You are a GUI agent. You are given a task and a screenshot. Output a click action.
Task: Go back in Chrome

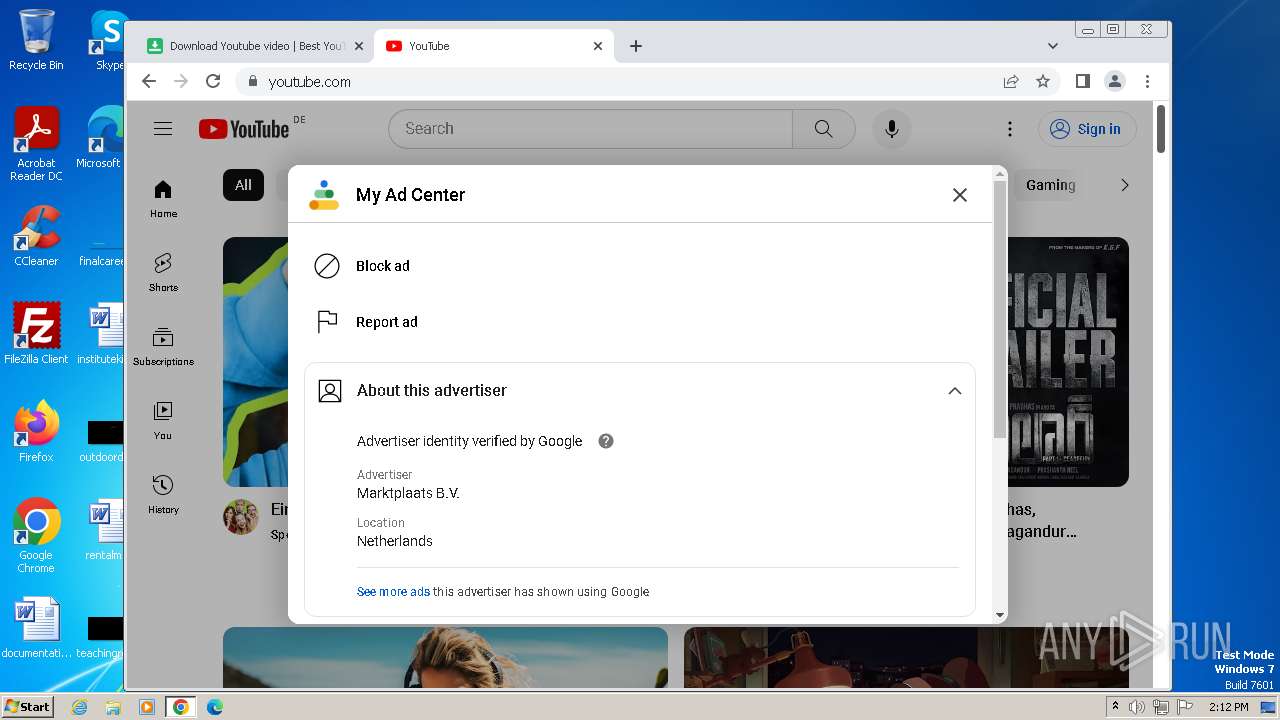[x=149, y=82]
